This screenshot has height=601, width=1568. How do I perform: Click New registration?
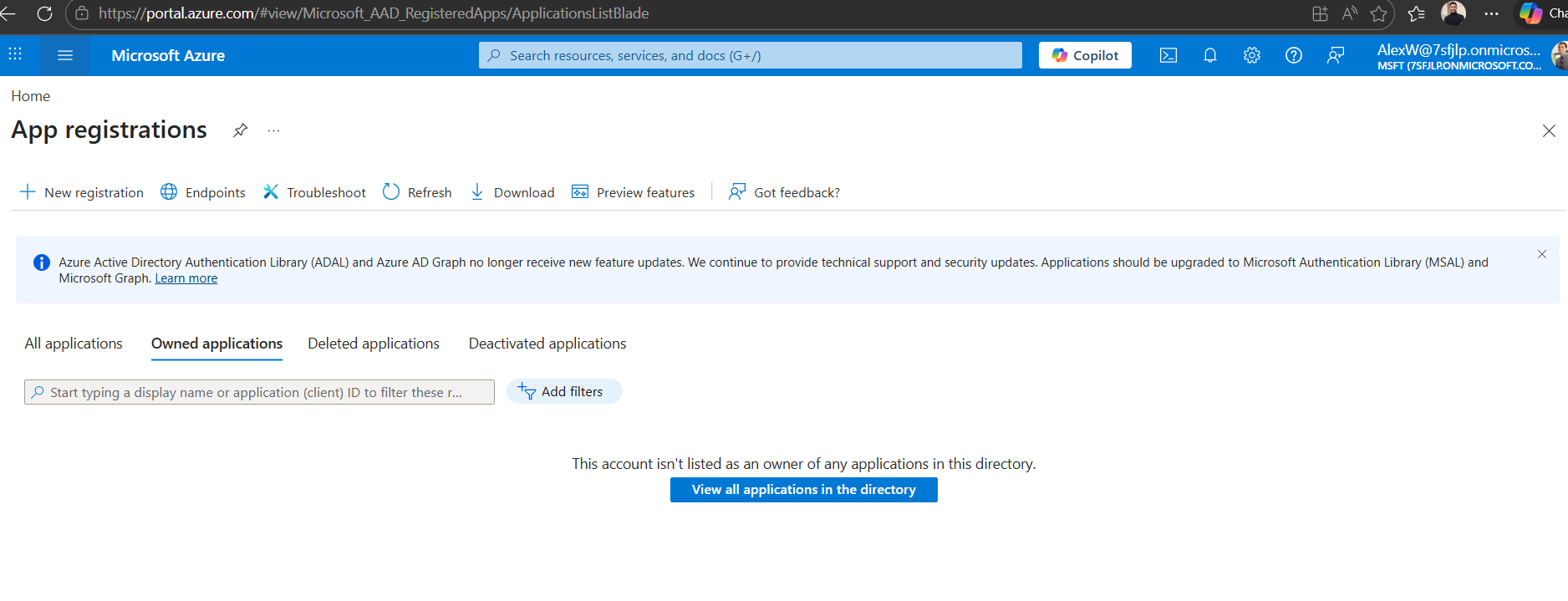click(81, 192)
